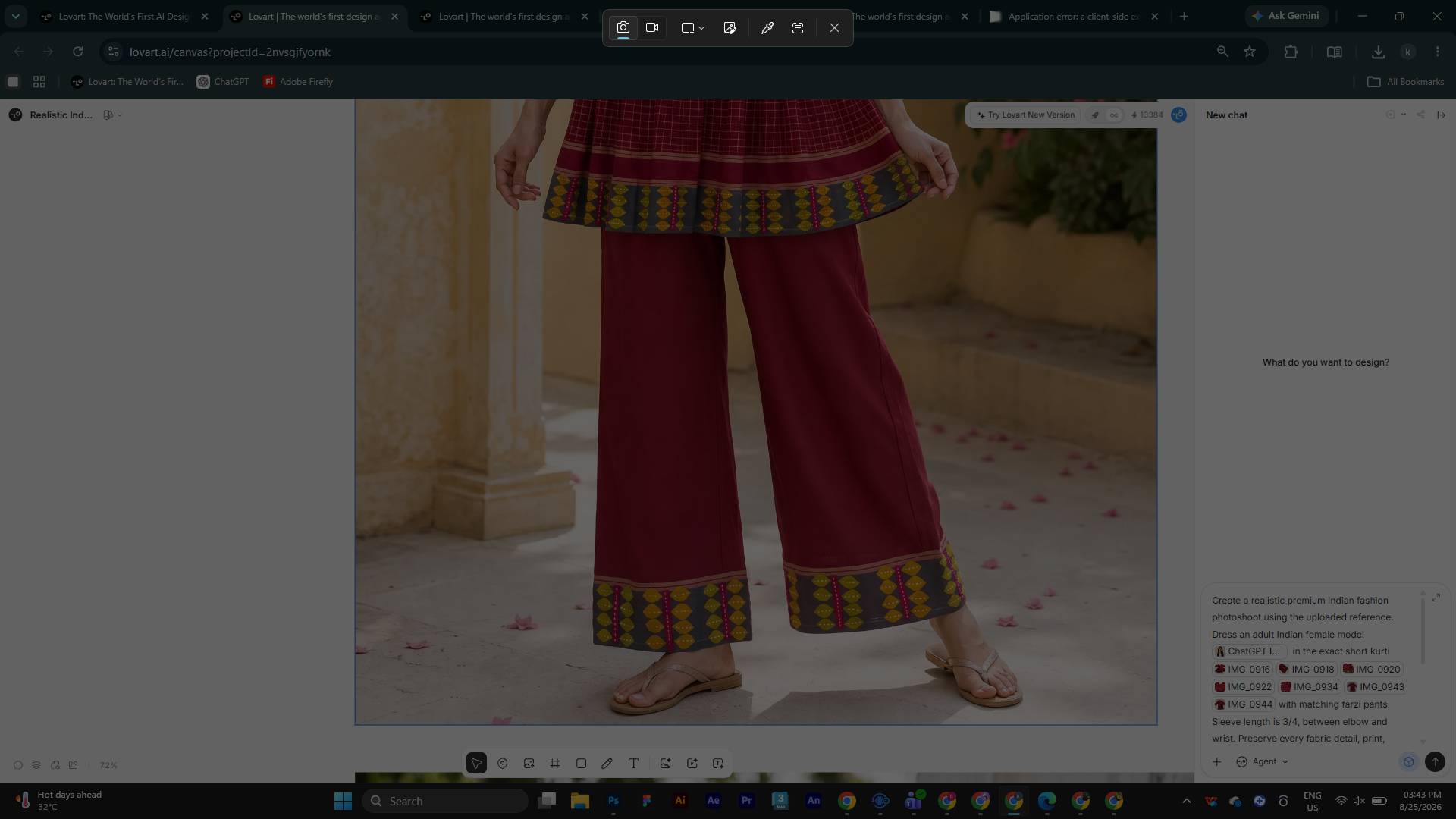This screenshot has width=1456, height=819.
Task: Click the Try Lovart New Version button
Action: (x=1026, y=115)
